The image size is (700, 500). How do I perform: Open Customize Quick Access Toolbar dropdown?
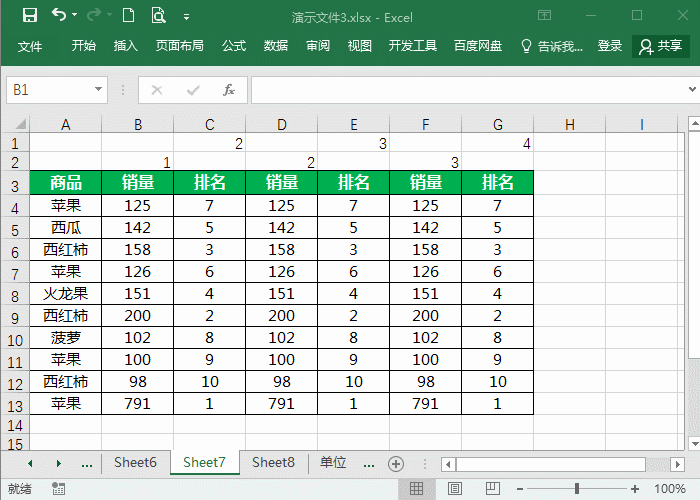point(187,17)
